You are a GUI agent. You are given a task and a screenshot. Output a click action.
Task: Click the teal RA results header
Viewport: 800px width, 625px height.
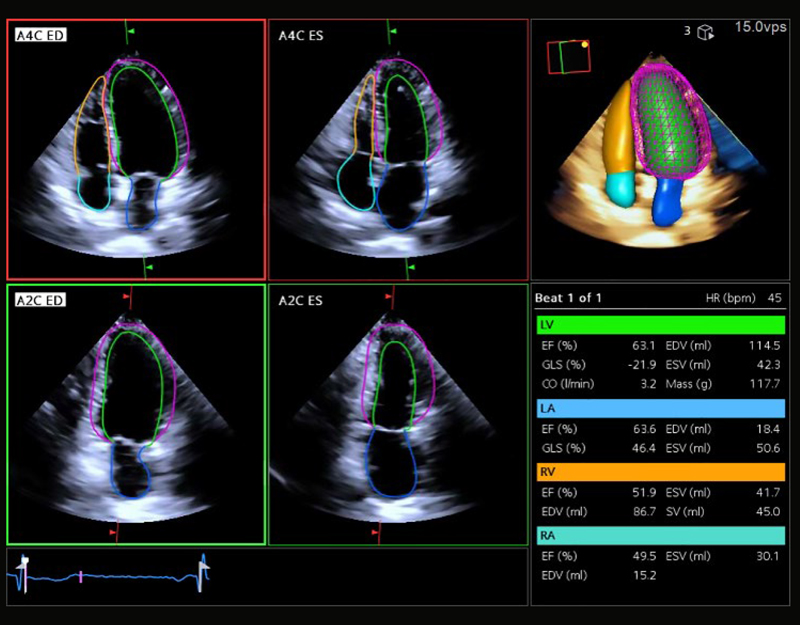pos(660,536)
